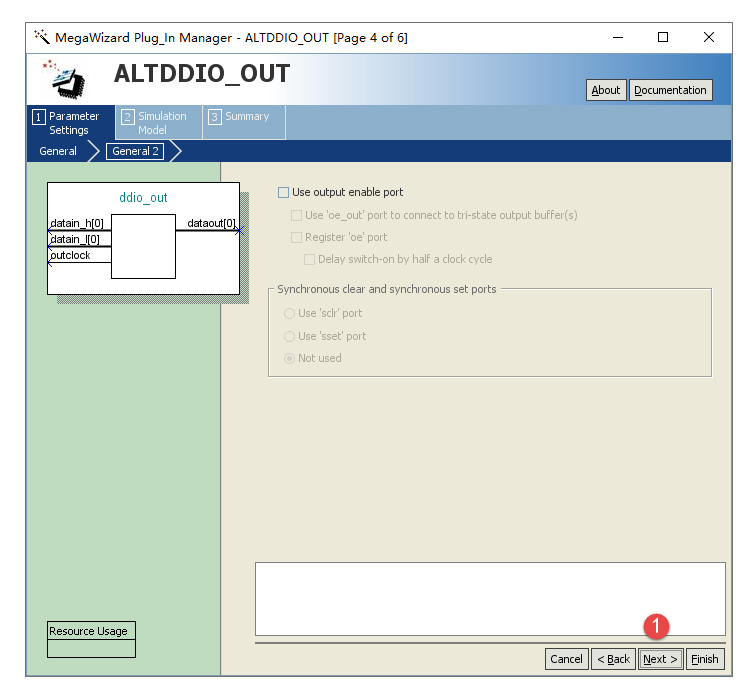Click the MegaWizard chip logo icon
Screen dimensions: 754x698
65,79
